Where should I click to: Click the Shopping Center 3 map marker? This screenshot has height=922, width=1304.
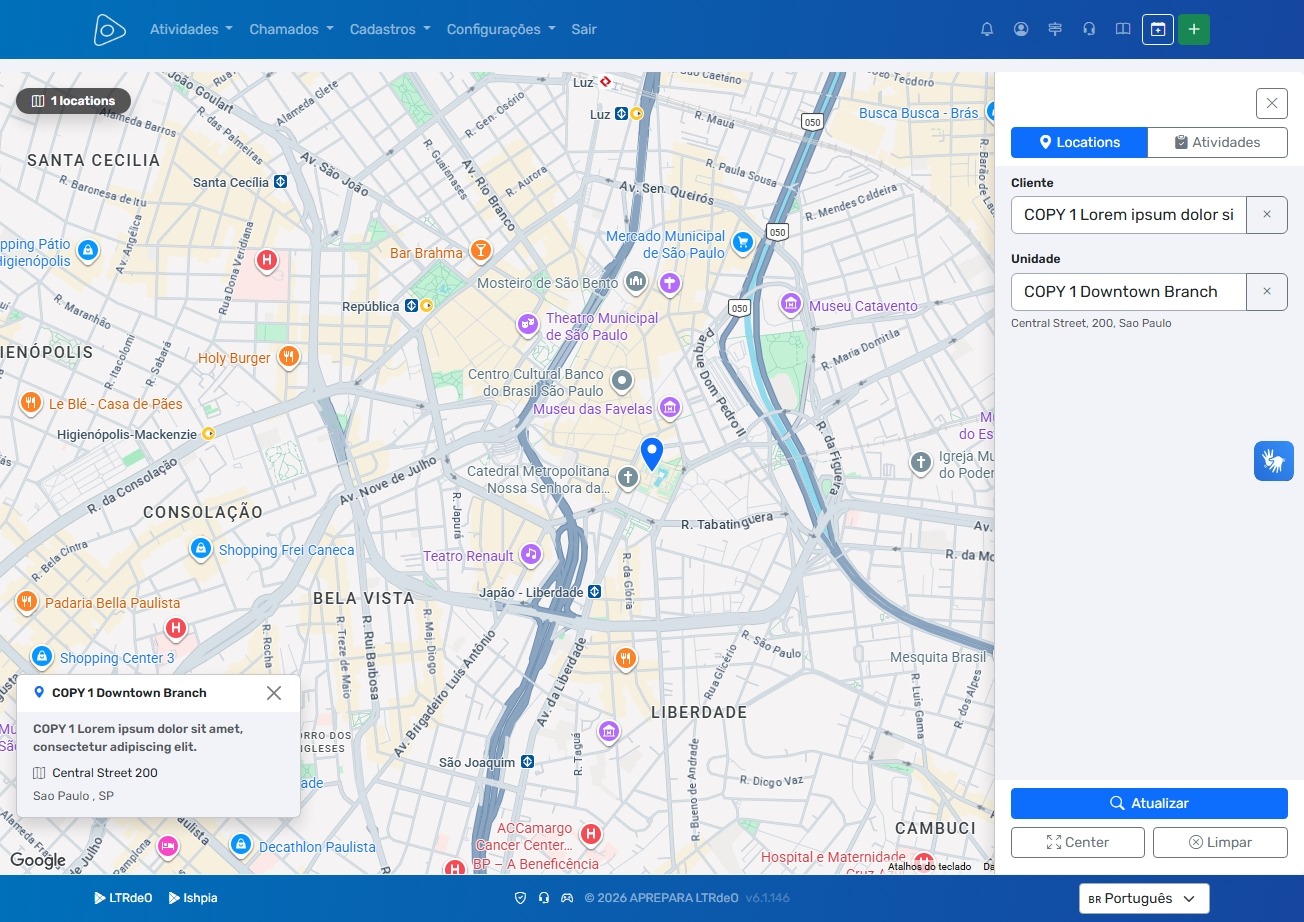pyautogui.click(x=42, y=656)
